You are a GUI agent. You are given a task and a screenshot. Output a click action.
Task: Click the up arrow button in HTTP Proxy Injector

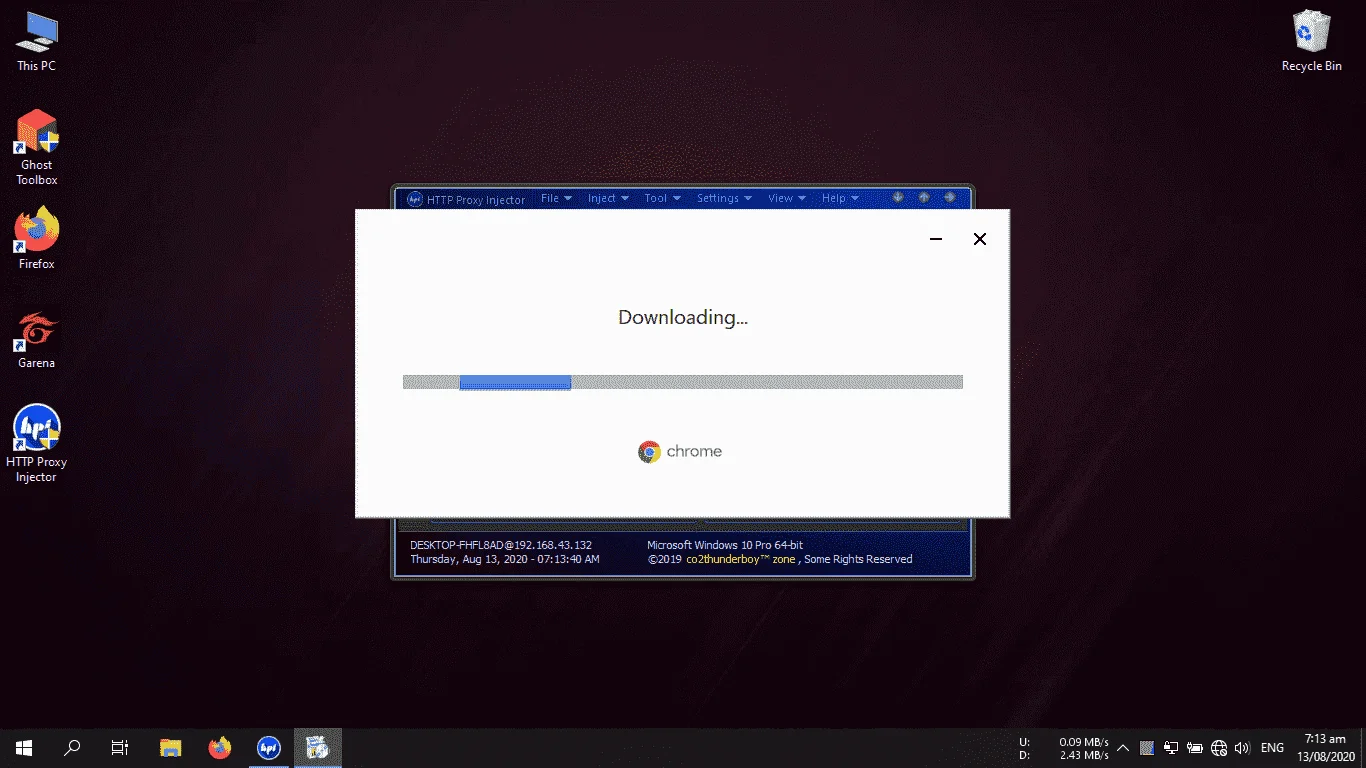tap(923, 197)
